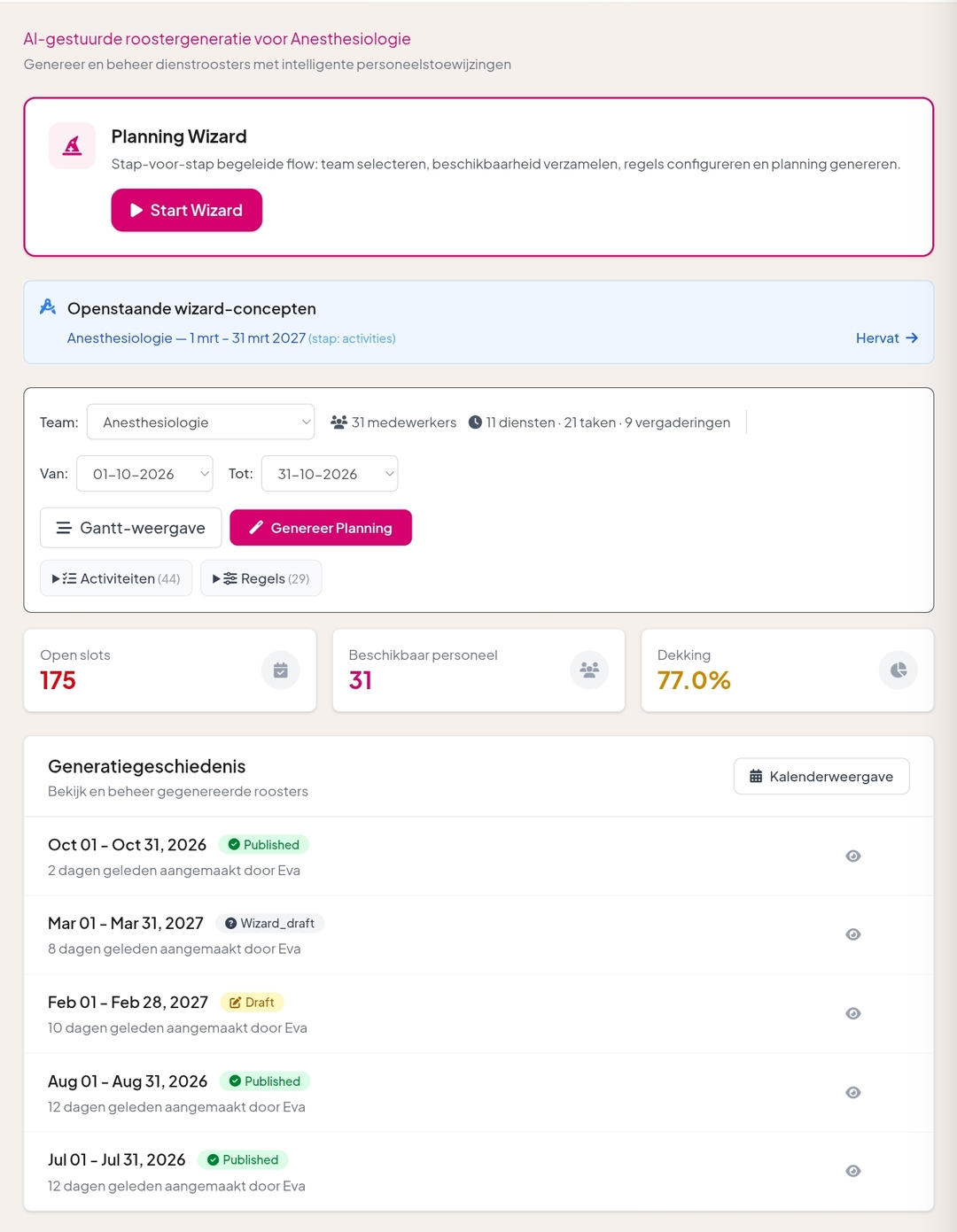
Task: View the Oct 01 - Oct 31, 2026 roster via eye icon
Action: [x=853, y=856]
